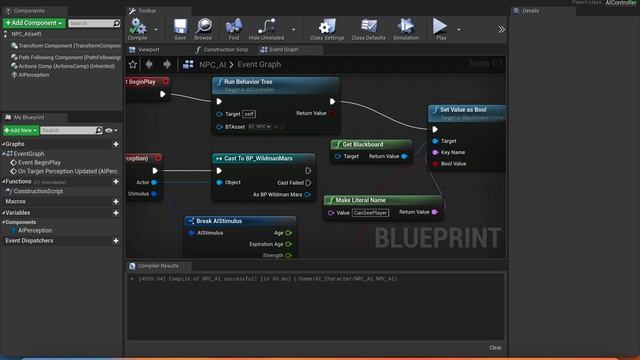Select AIPerception variable under Components

point(35,231)
